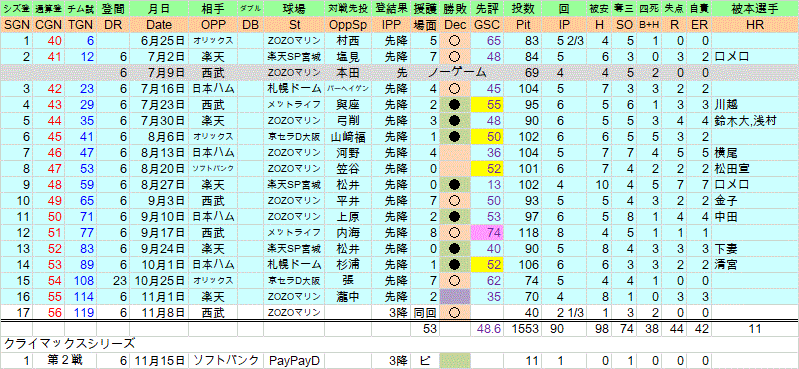
Task: Select opposing starter 内海
Action: pyautogui.click(x=349, y=232)
